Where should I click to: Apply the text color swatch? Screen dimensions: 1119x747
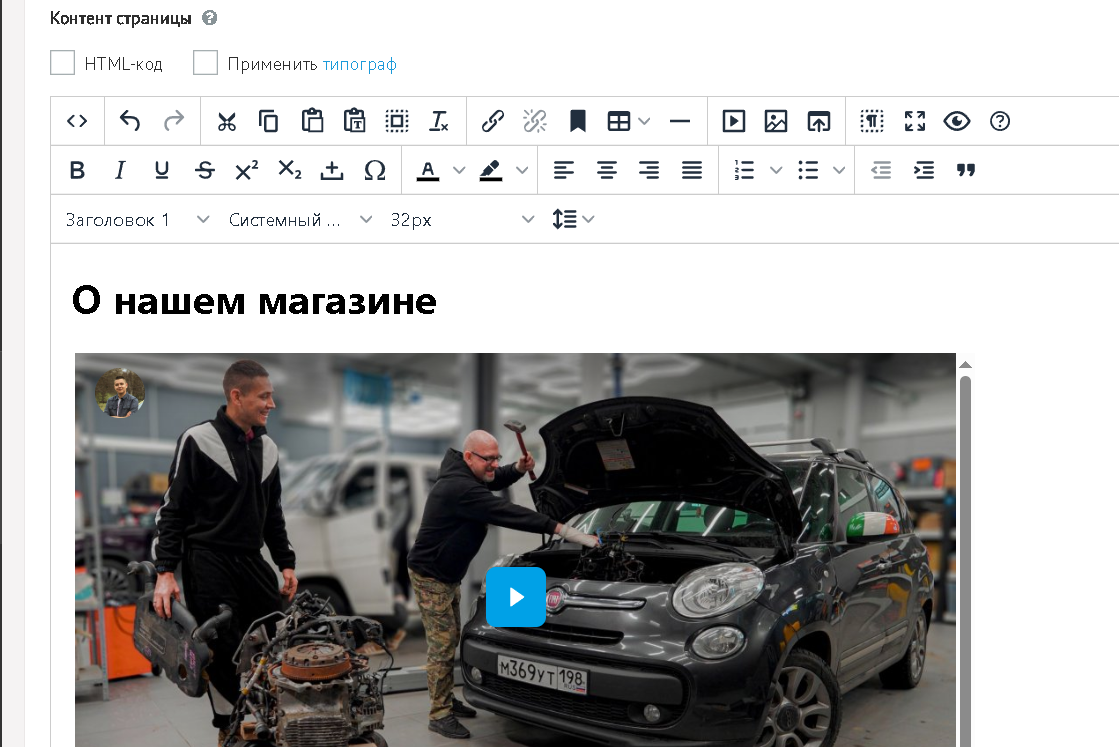tap(428, 170)
